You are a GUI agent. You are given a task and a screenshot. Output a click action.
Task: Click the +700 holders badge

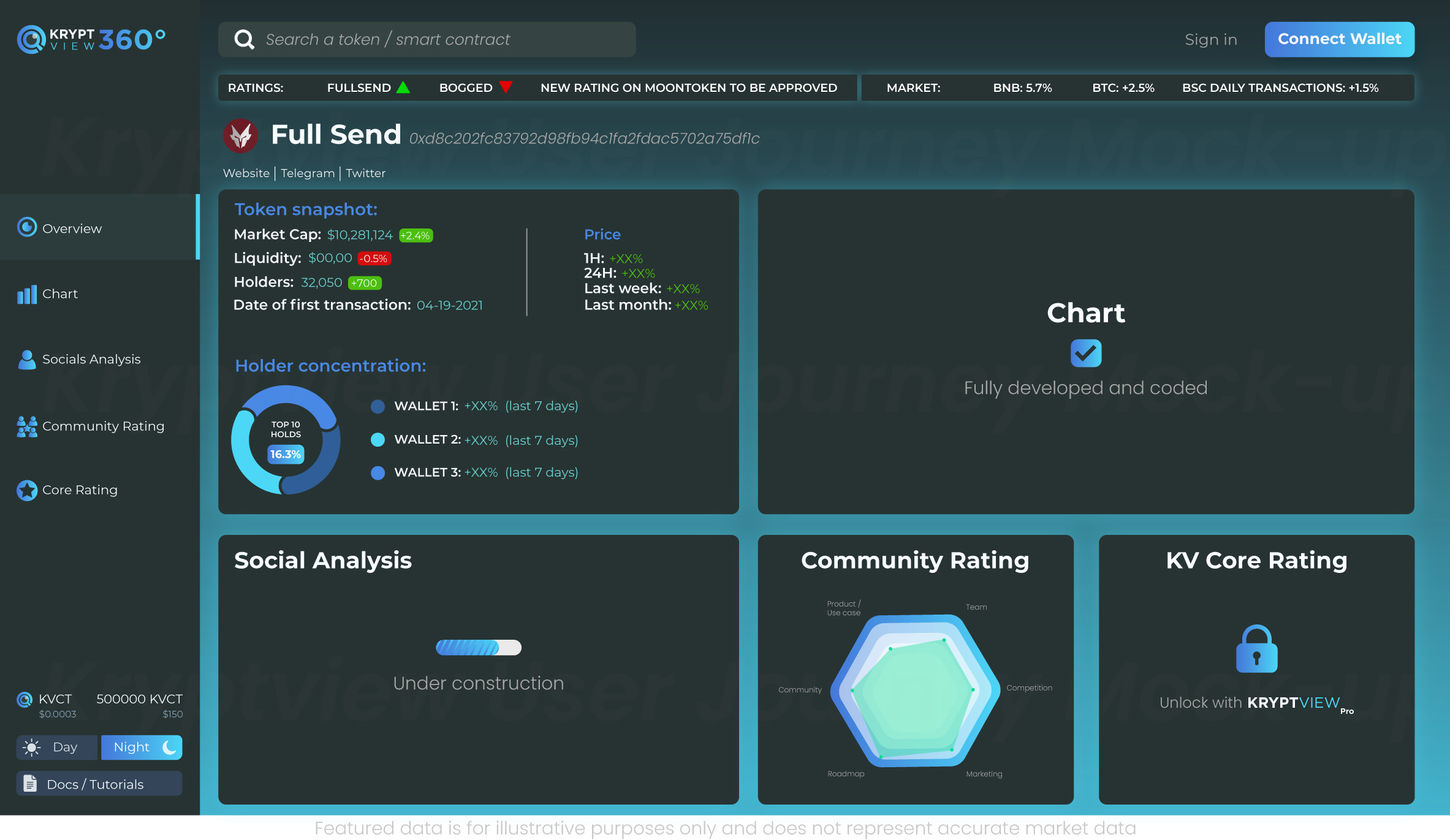[365, 283]
